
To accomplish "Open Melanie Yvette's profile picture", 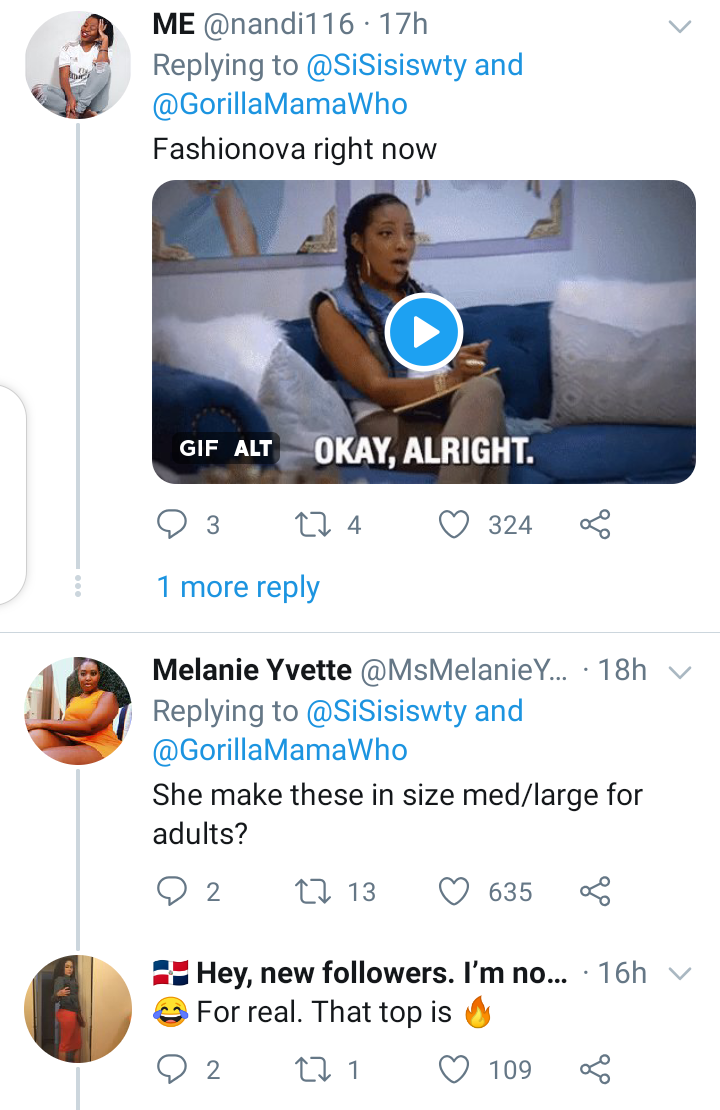I will click(x=77, y=711).
